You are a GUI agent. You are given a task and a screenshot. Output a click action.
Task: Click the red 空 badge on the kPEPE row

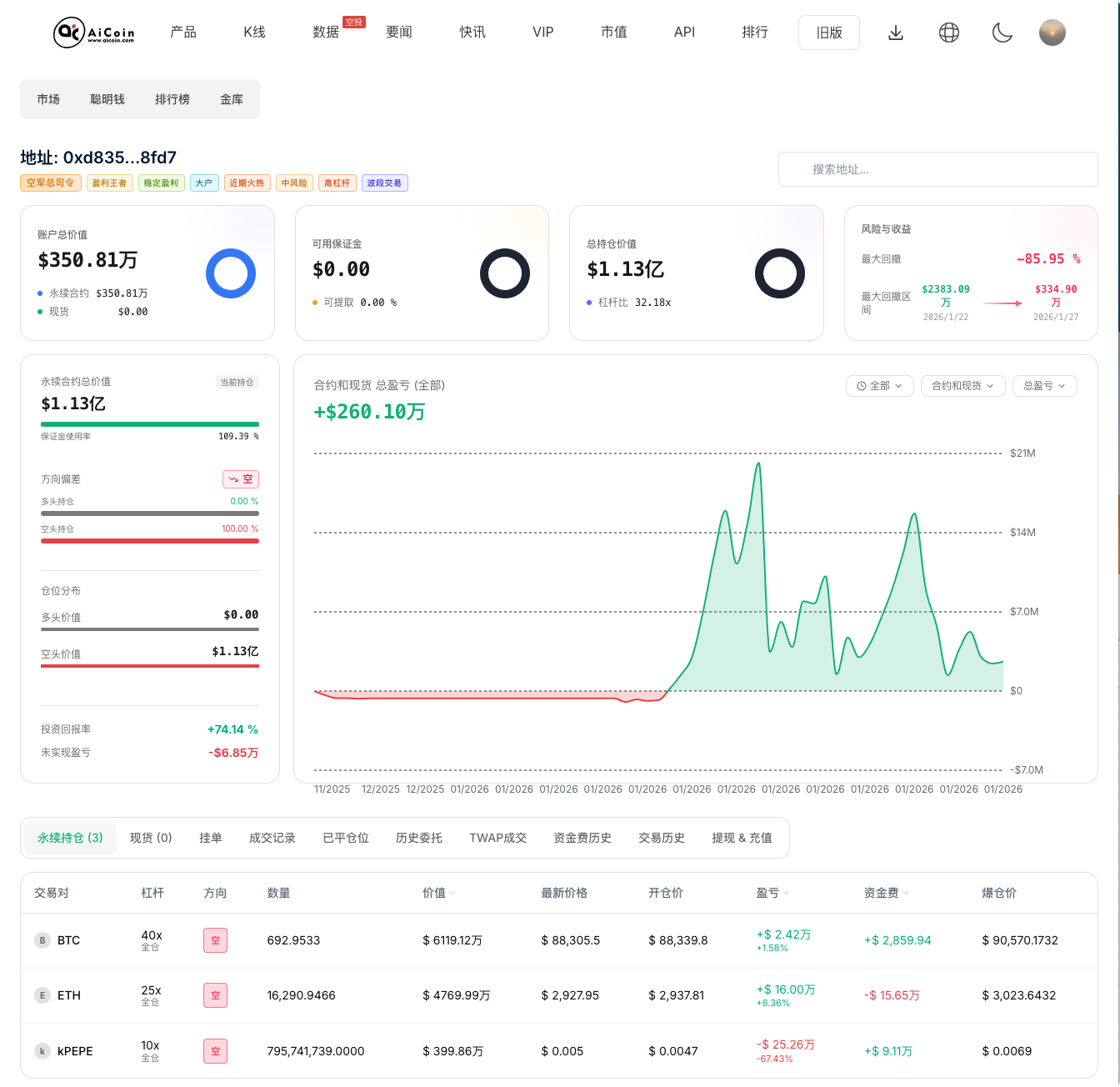(215, 1050)
